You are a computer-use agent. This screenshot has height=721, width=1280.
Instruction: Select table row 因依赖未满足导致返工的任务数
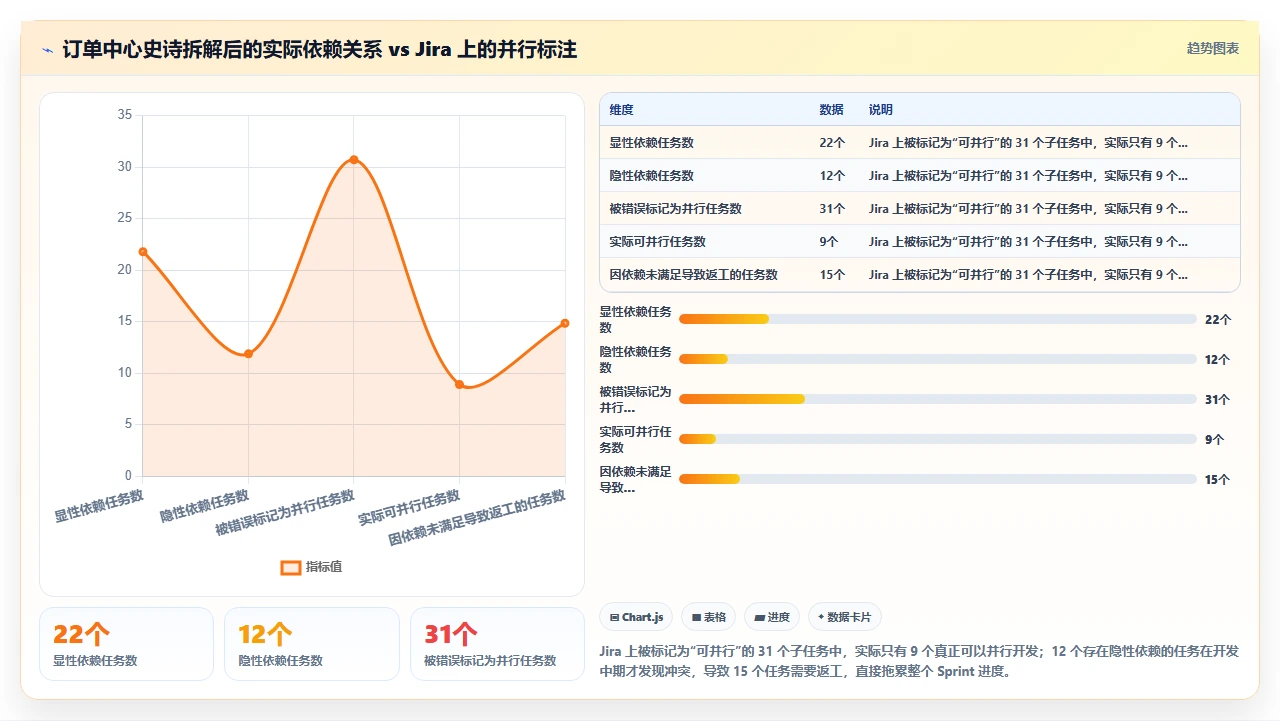[920, 275]
